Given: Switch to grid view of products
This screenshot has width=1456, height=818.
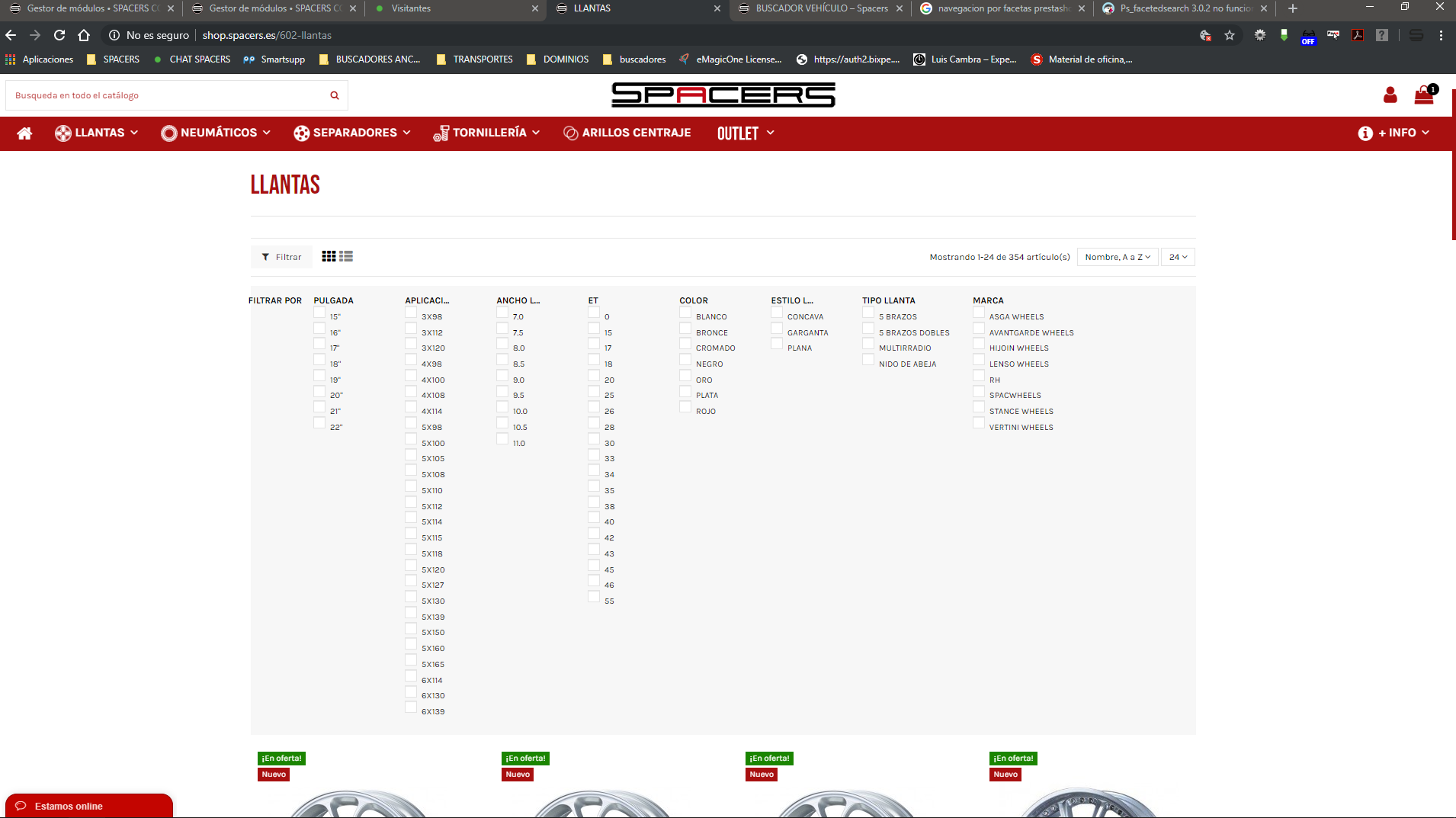Looking at the screenshot, I should [x=329, y=257].
